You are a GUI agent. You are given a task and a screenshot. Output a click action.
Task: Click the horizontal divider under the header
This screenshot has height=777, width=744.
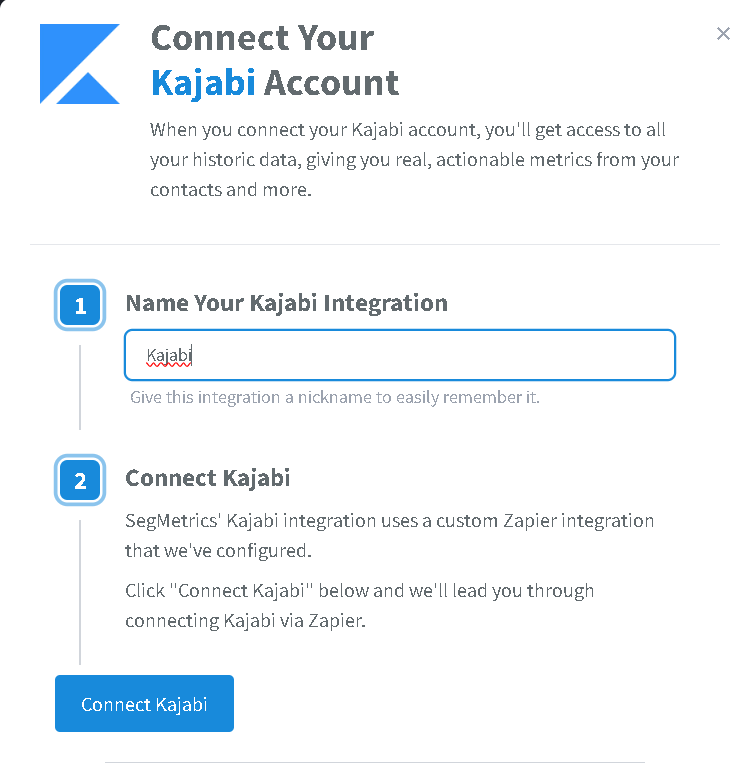375,244
